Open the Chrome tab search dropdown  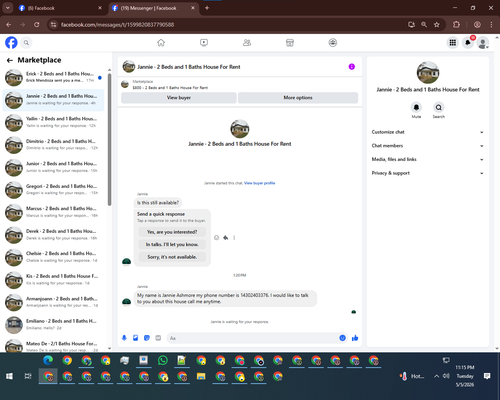coord(7,8)
